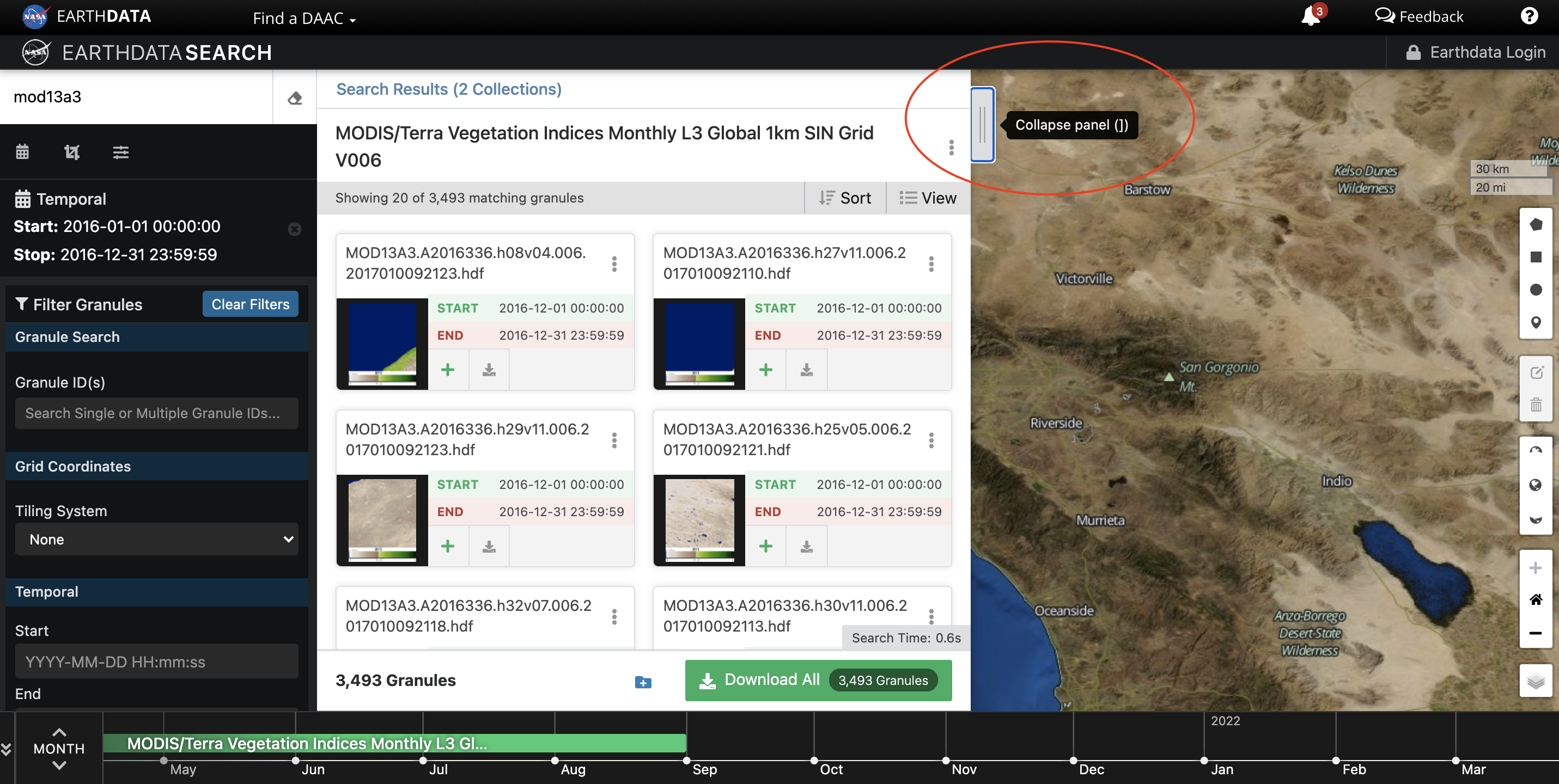The height and width of the screenshot is (784, 1559).
Task: Open the Find a DAAC dropdown
Action: point(305,18)
